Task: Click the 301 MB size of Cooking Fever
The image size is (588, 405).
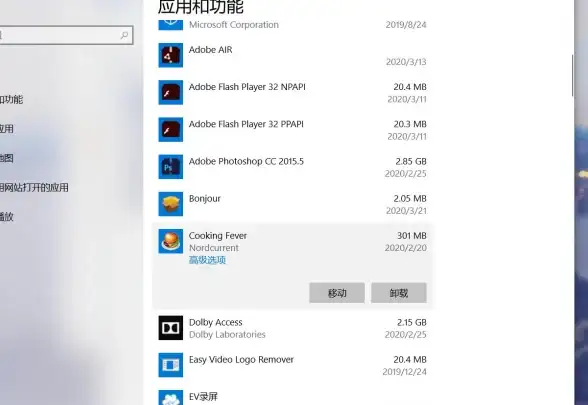Action: [x=412, y=236]
